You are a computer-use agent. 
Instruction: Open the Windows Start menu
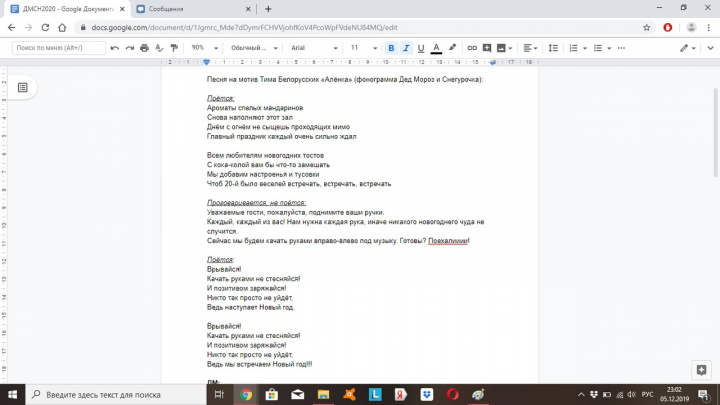(12, 394)
